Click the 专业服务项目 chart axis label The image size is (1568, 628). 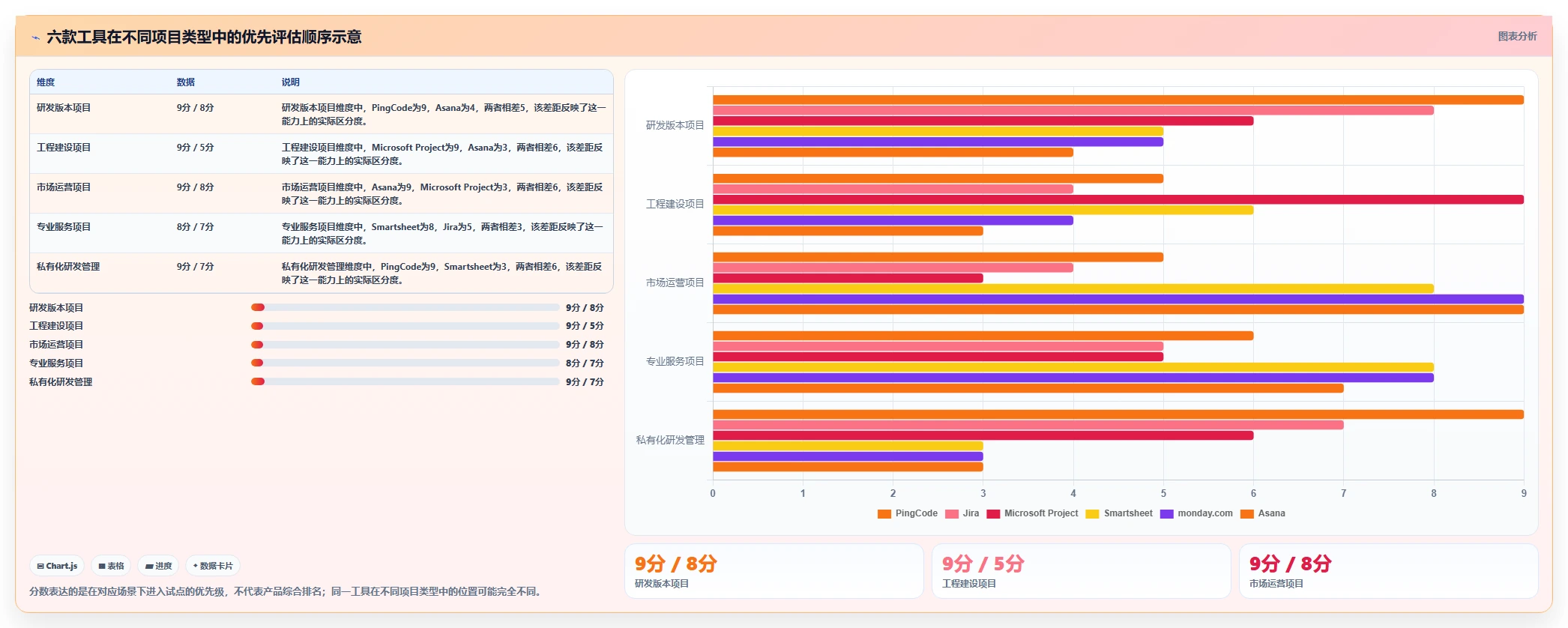tap(675, 362)
